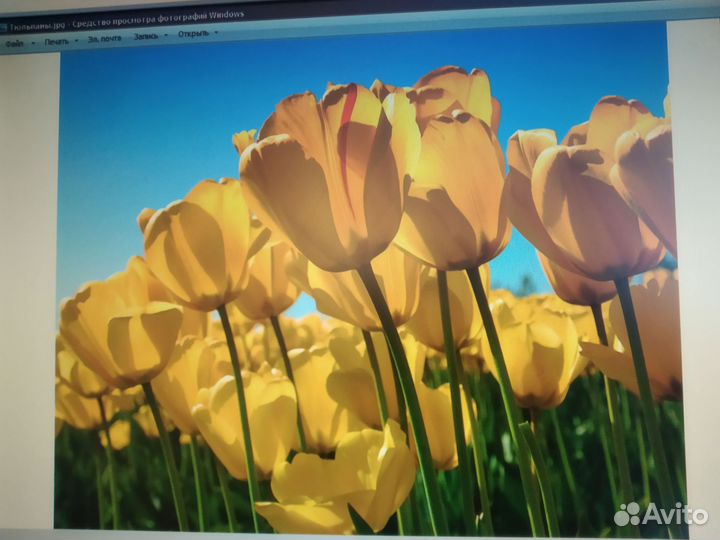Click the Avito watermark logo

[x=626, y=514]
